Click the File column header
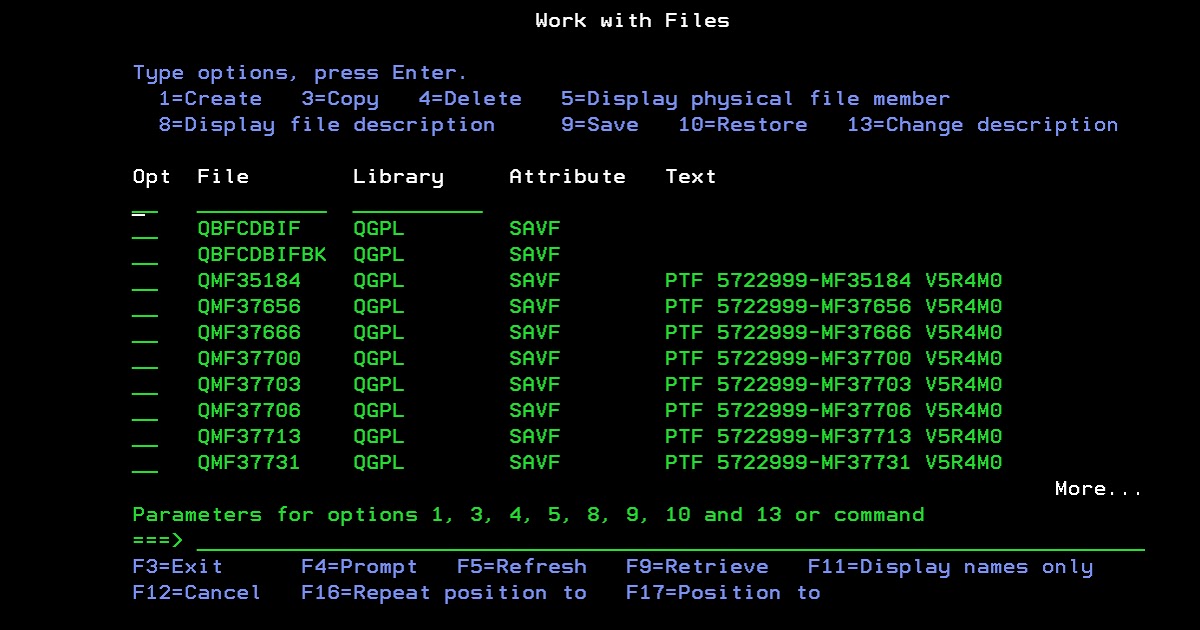Screen dimensions: 1200x630 [222, 176]
